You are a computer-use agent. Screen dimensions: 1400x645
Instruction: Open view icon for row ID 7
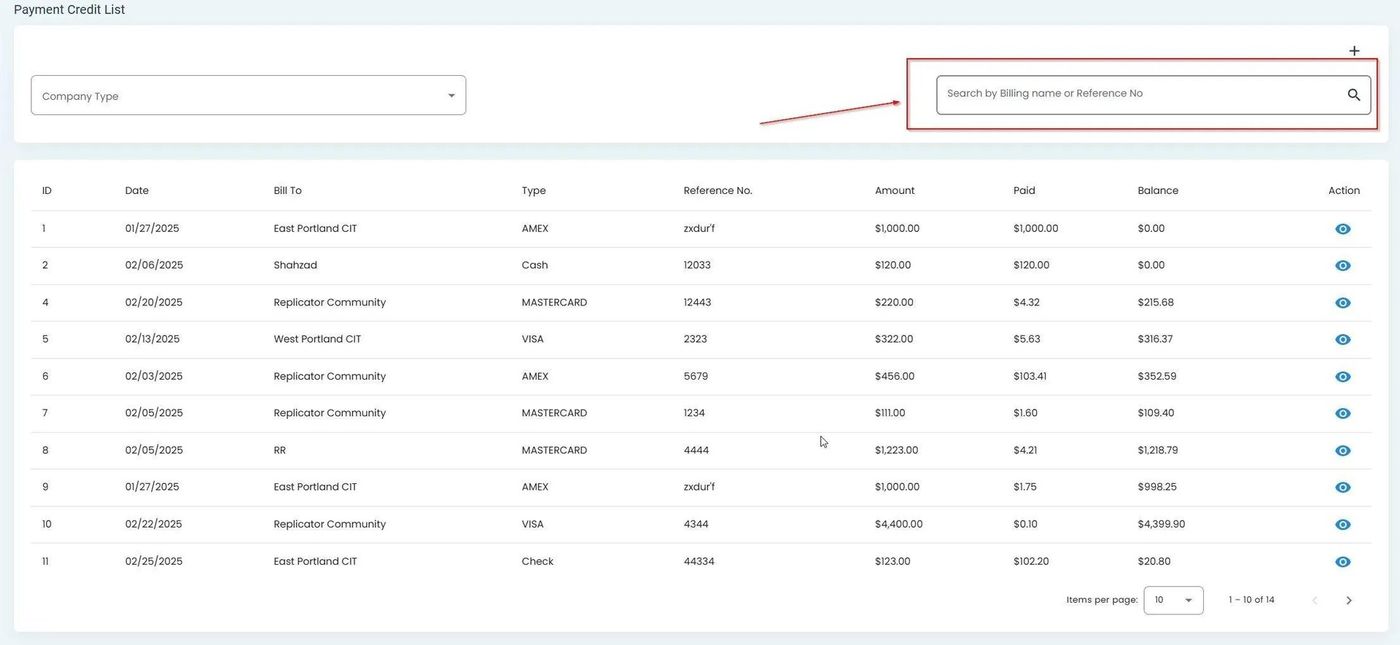[x=1343, y=414]
